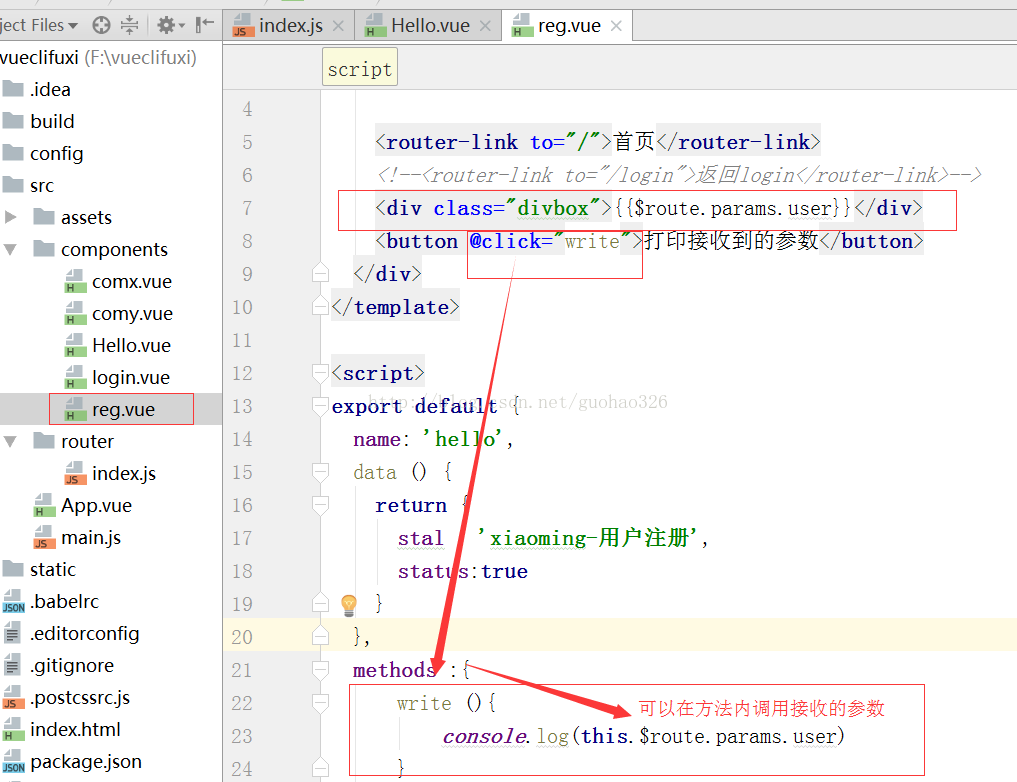
Task: Click the divbox class attribute on line 7
Action: point(522,208)
